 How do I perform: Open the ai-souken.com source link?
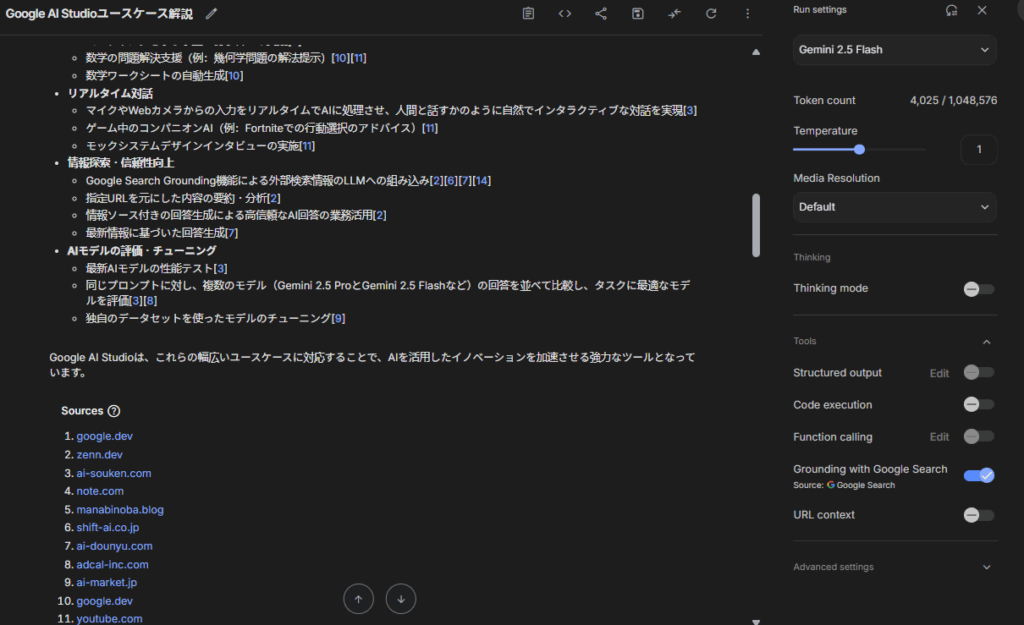pyautogui.click(x=114, y=473)
